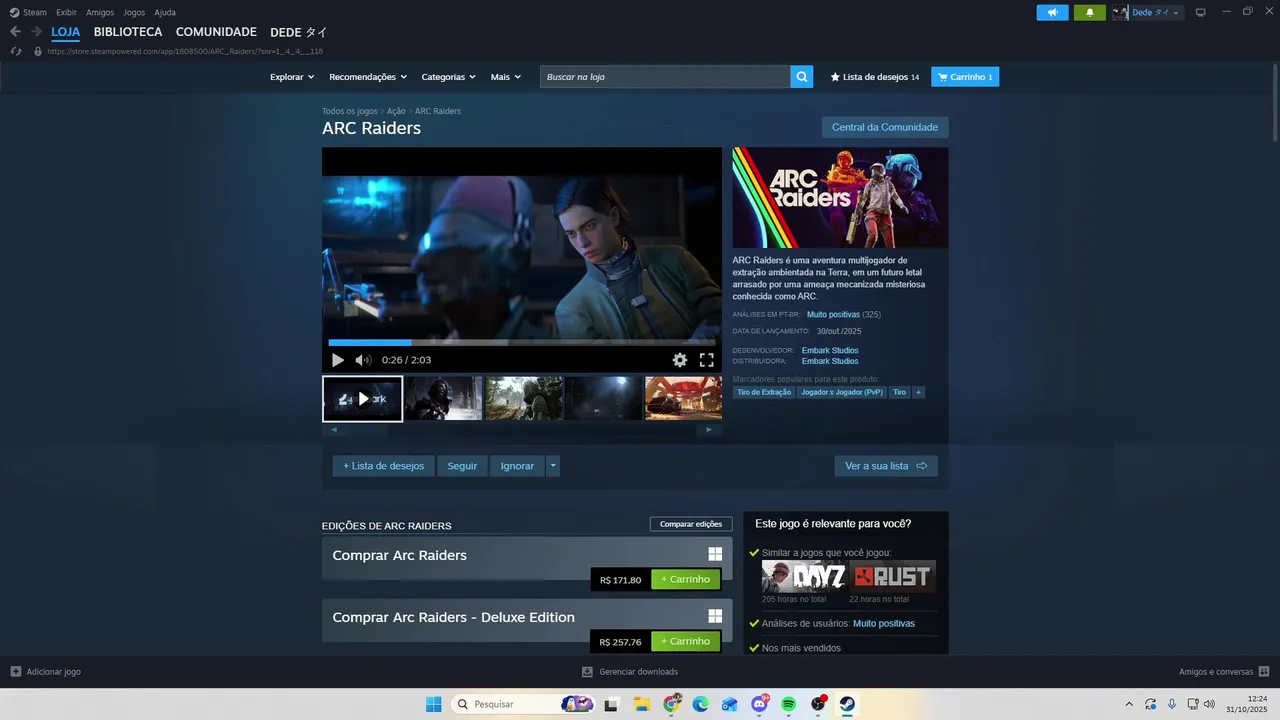1280x720 pixels.
Task: Switch to the LOJA tab
Action: 66,32
